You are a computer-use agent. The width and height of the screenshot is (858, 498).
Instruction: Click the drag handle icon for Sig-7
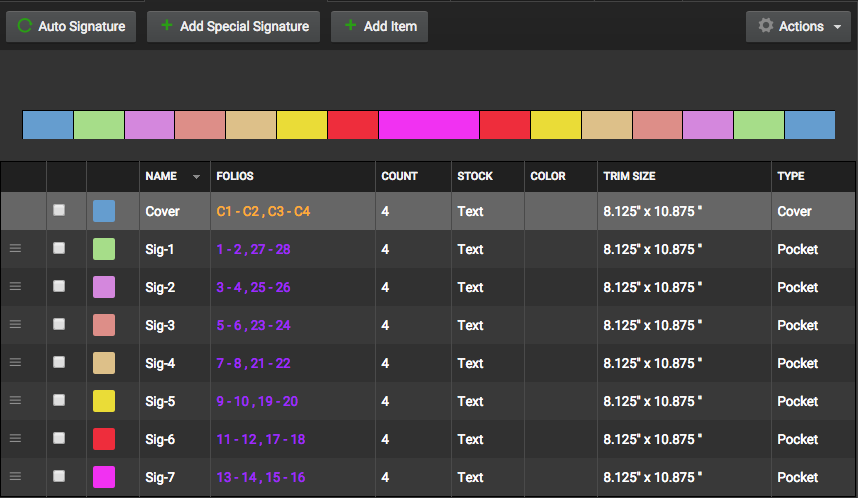(15, 477)
